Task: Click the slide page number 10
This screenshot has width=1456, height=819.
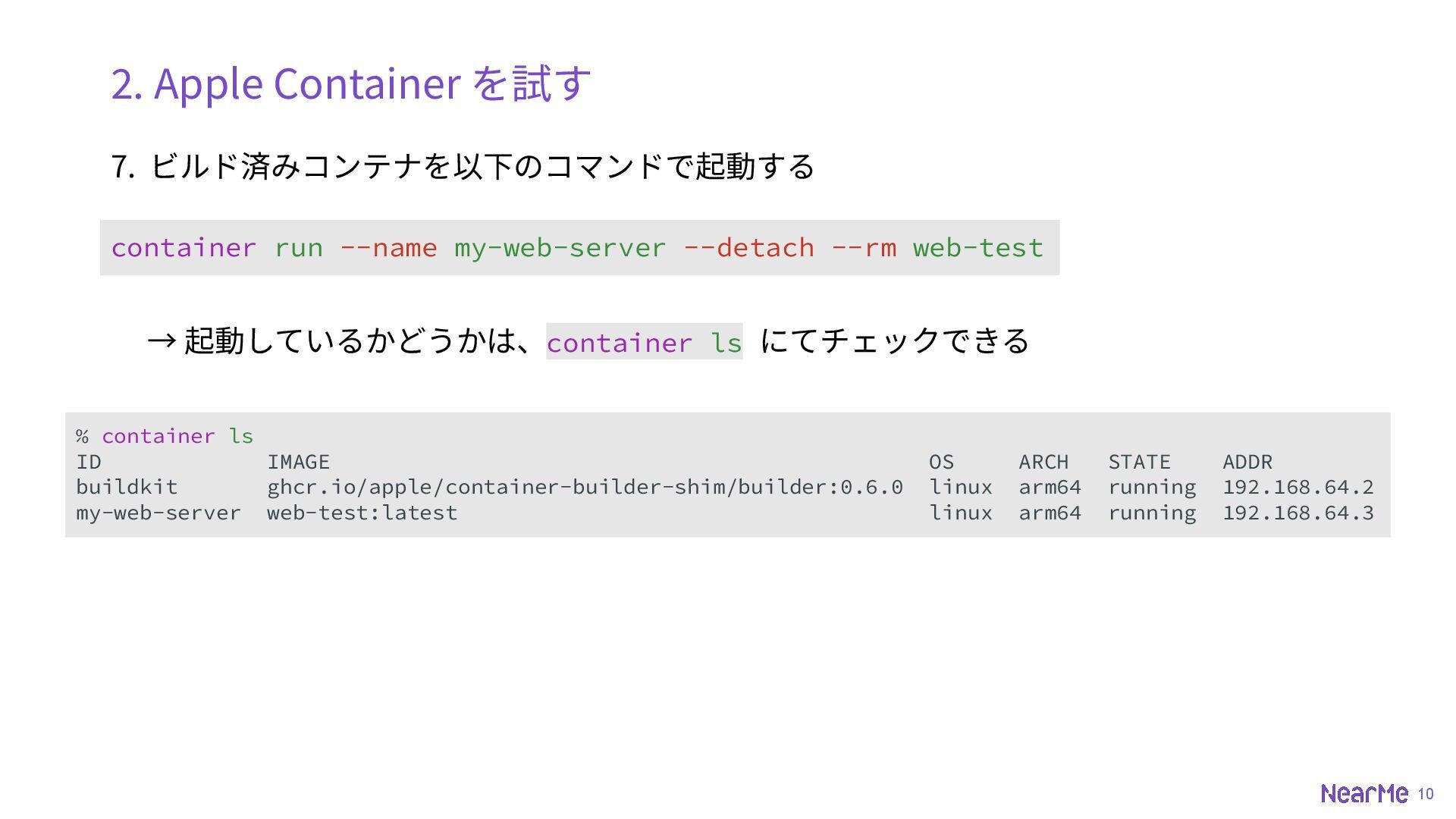Action: click(1426, 794)
